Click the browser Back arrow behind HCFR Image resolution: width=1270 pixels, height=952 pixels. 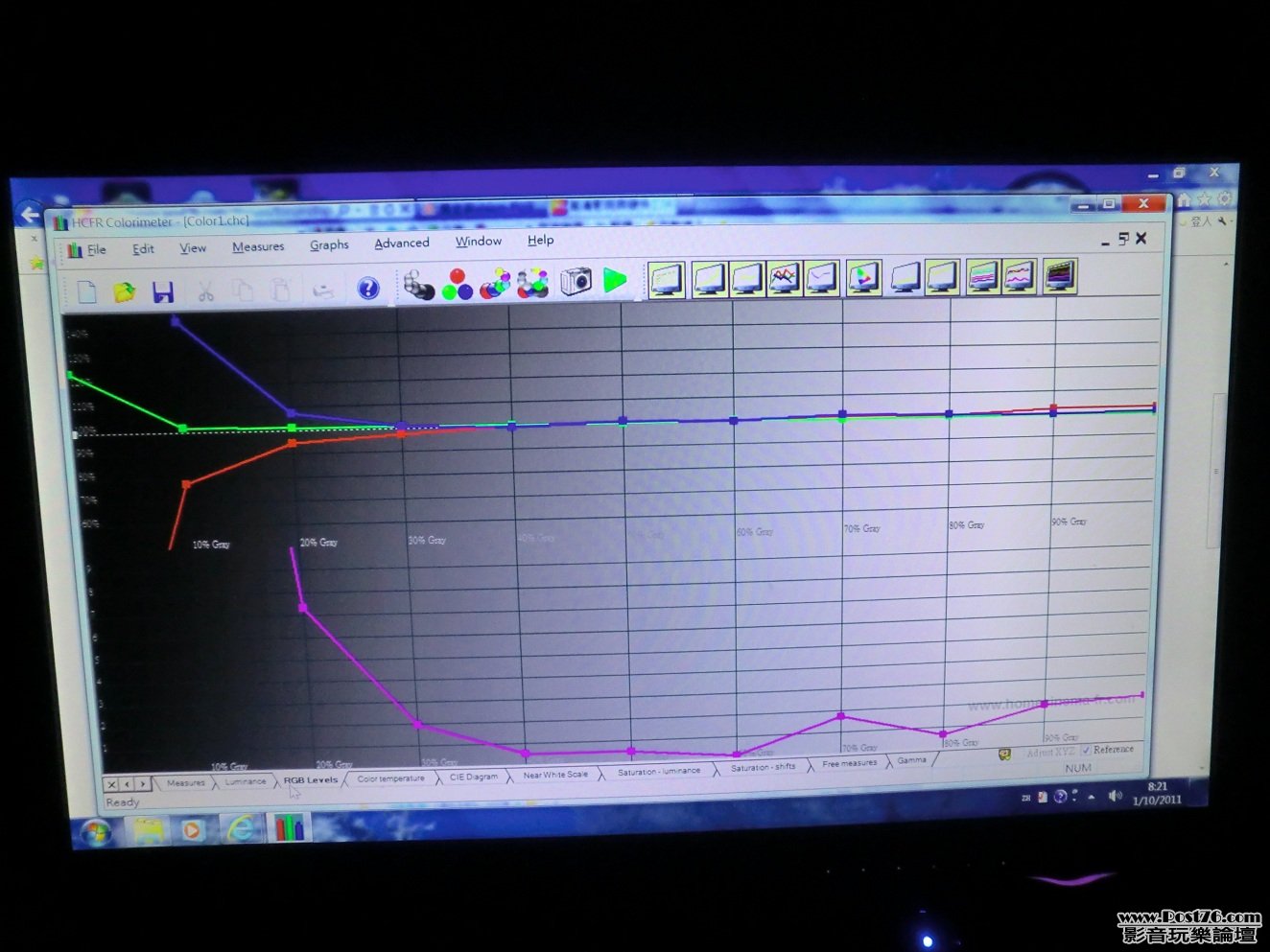coord(30,215)
